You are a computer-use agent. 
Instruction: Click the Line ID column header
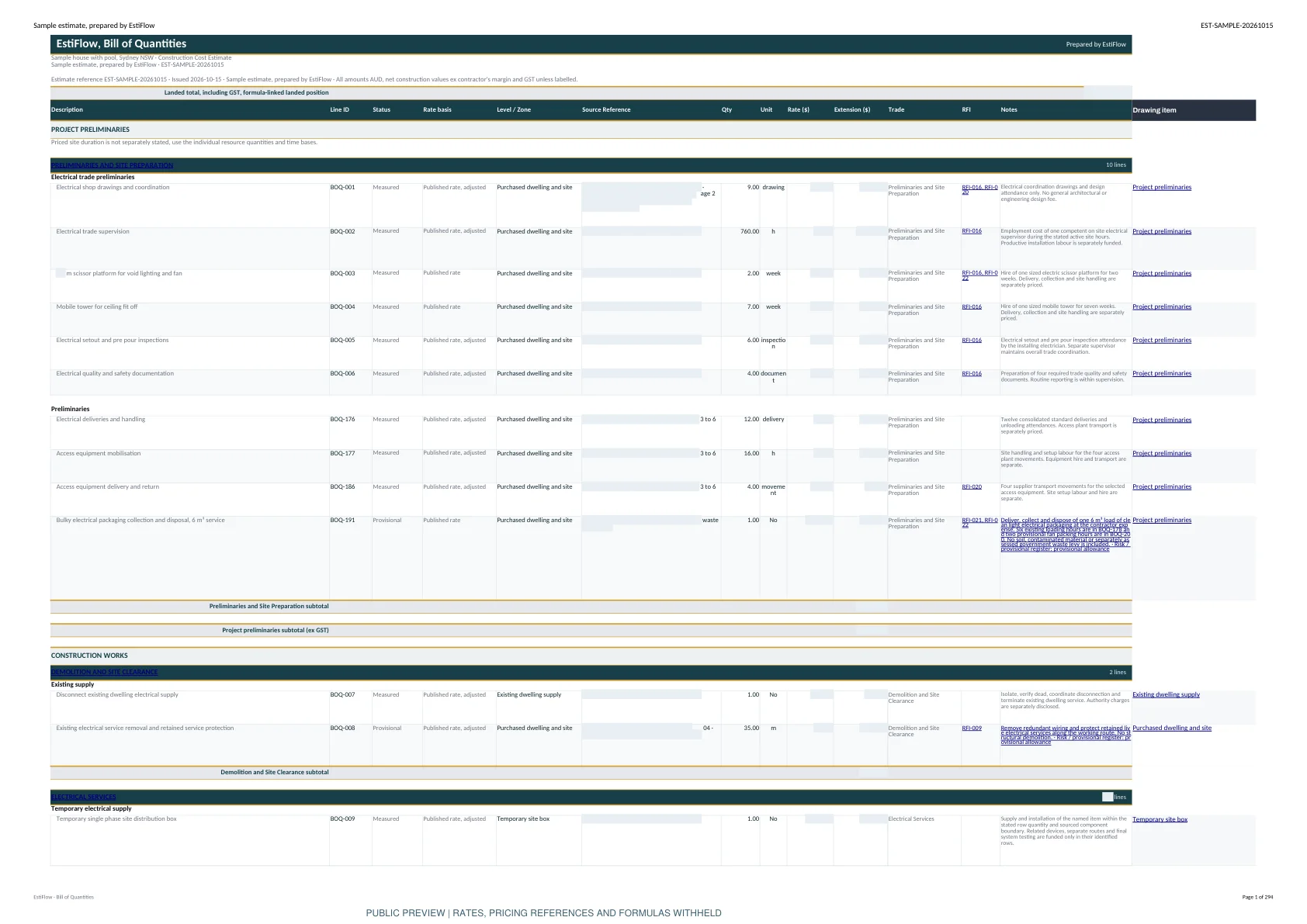pos(339,109)
